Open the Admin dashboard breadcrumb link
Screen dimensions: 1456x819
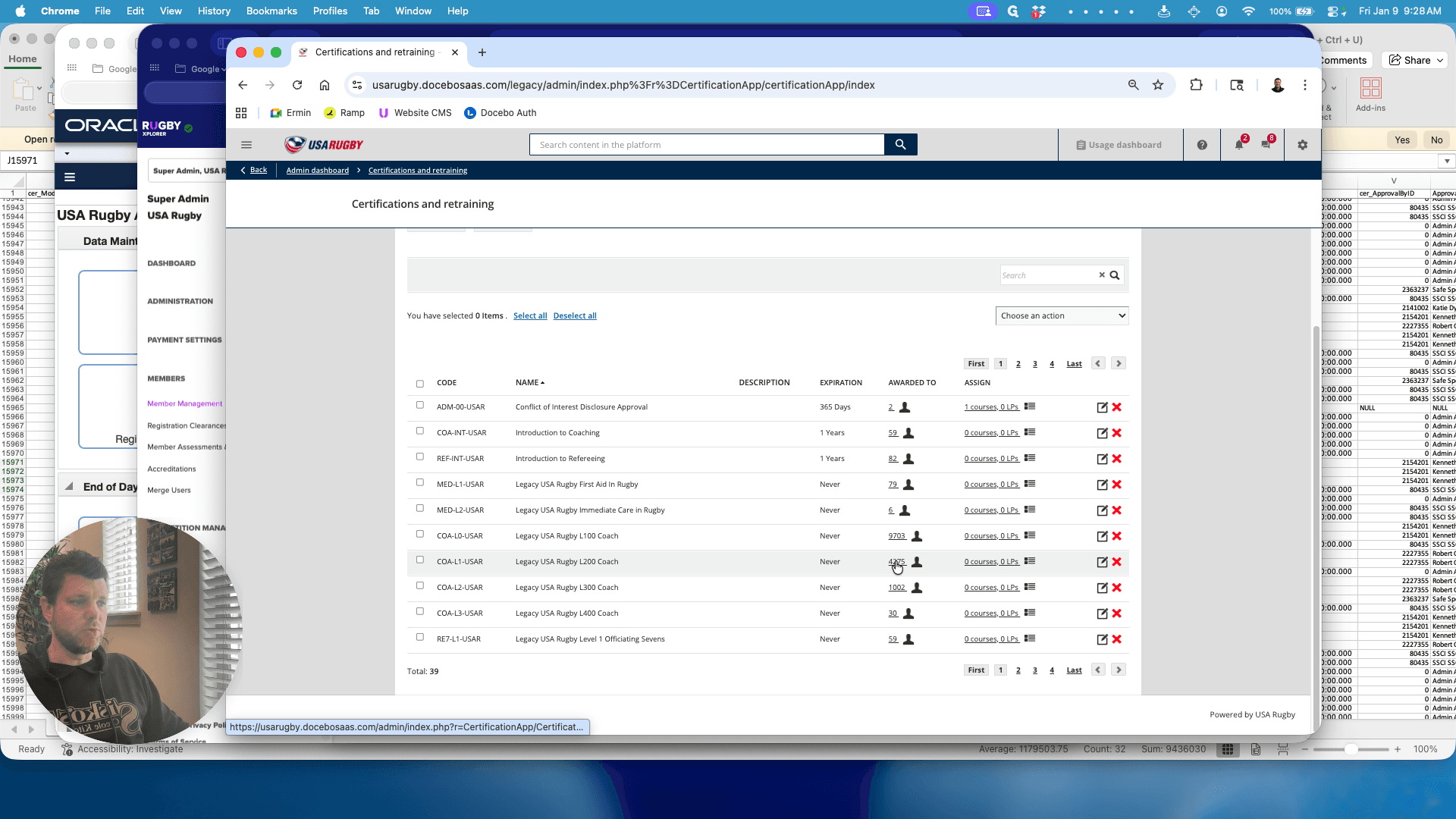(318, 170)
